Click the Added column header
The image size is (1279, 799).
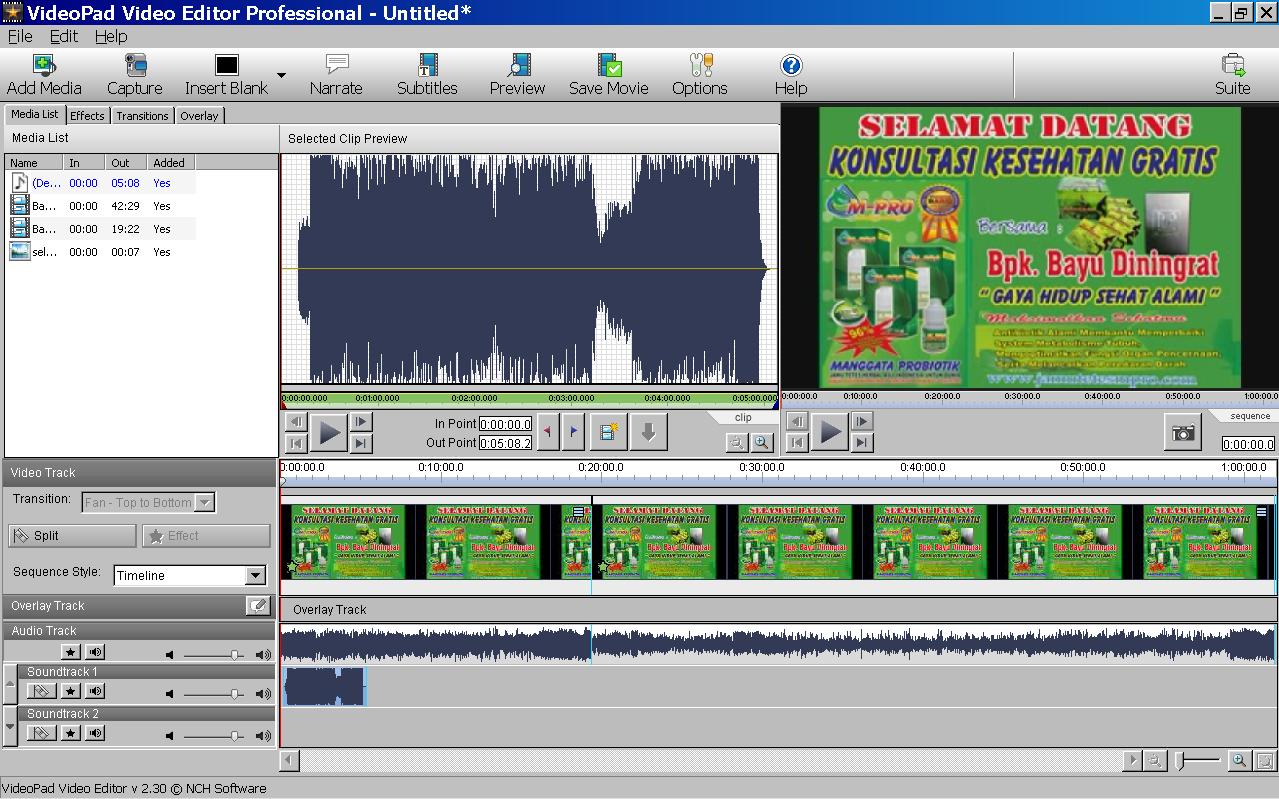[x=172, y=162]
